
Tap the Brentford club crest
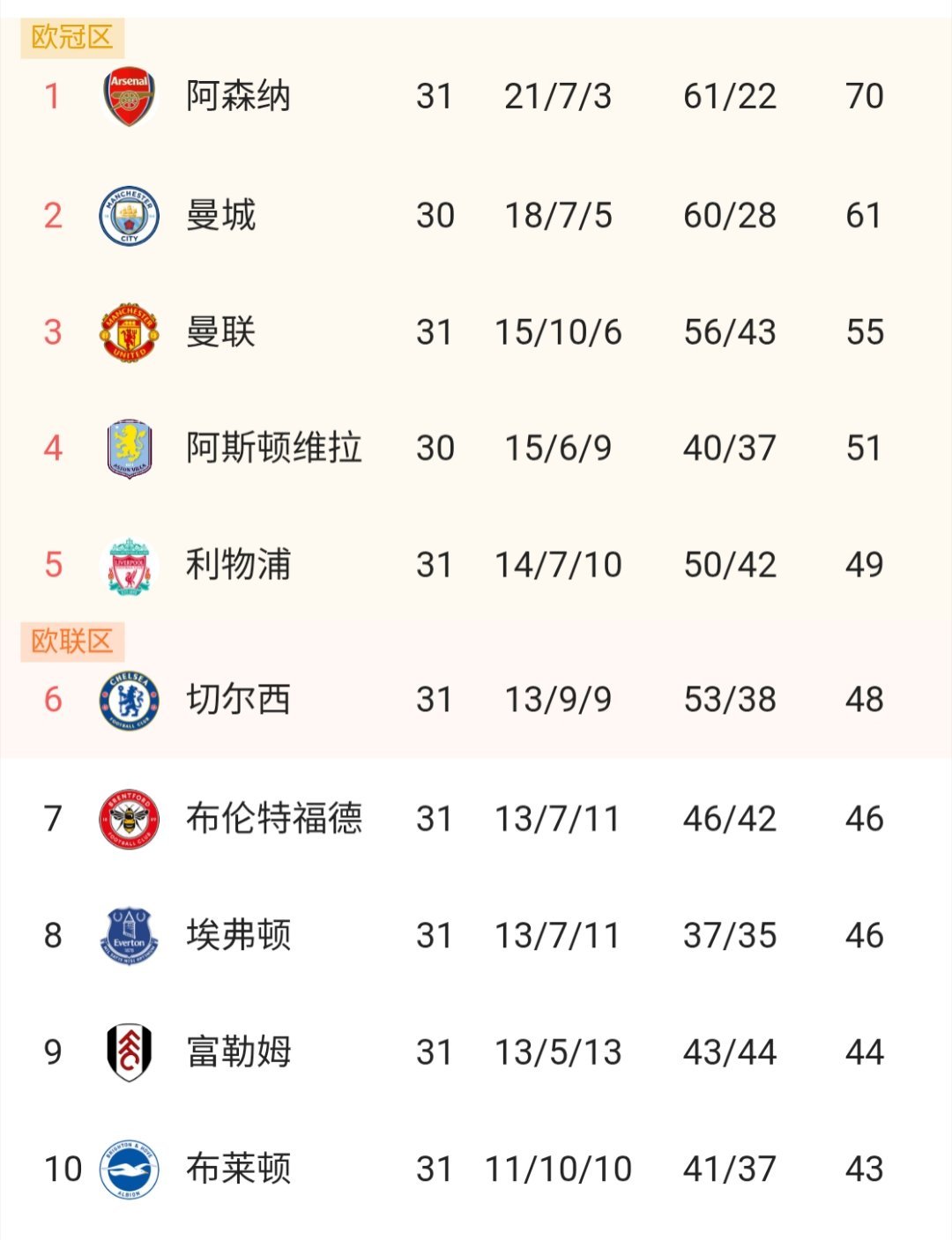(x=129, y=819)
